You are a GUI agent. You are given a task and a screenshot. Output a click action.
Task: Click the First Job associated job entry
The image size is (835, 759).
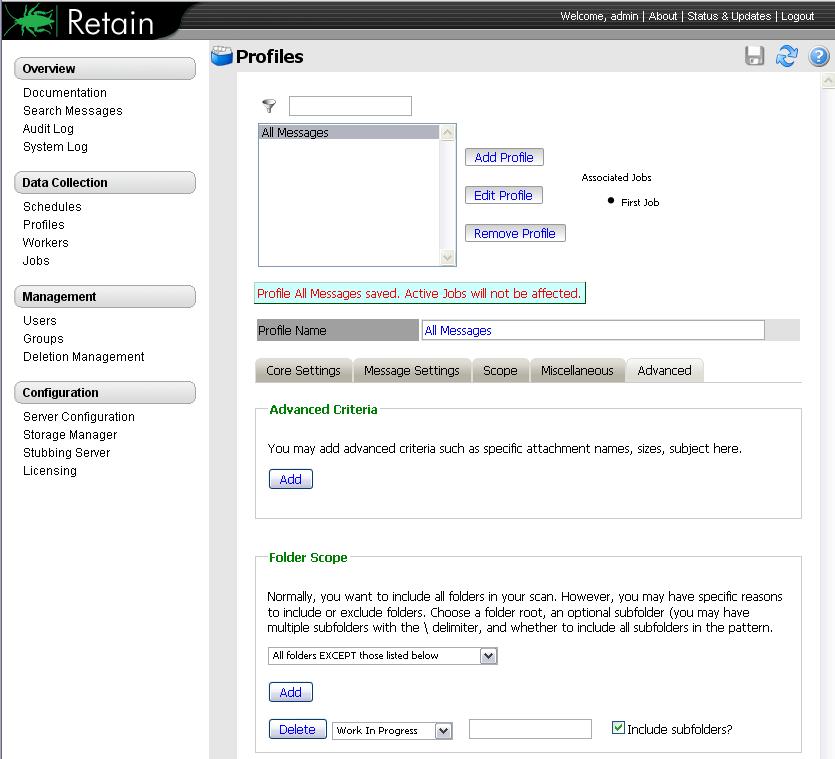click(640, 202)
